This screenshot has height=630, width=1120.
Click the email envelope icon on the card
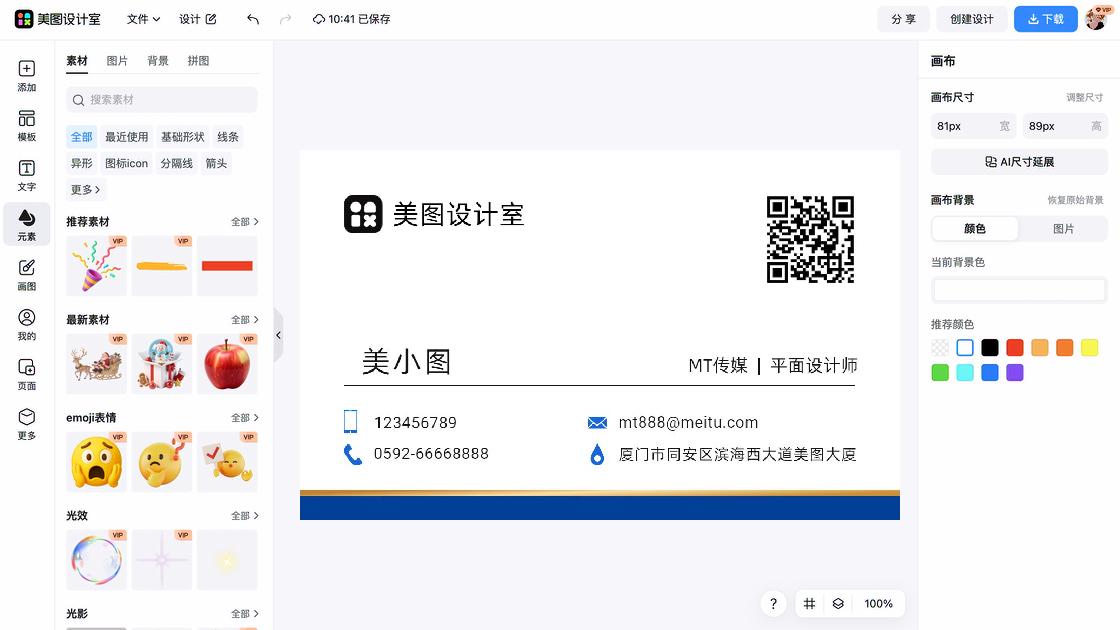point(597,423)
